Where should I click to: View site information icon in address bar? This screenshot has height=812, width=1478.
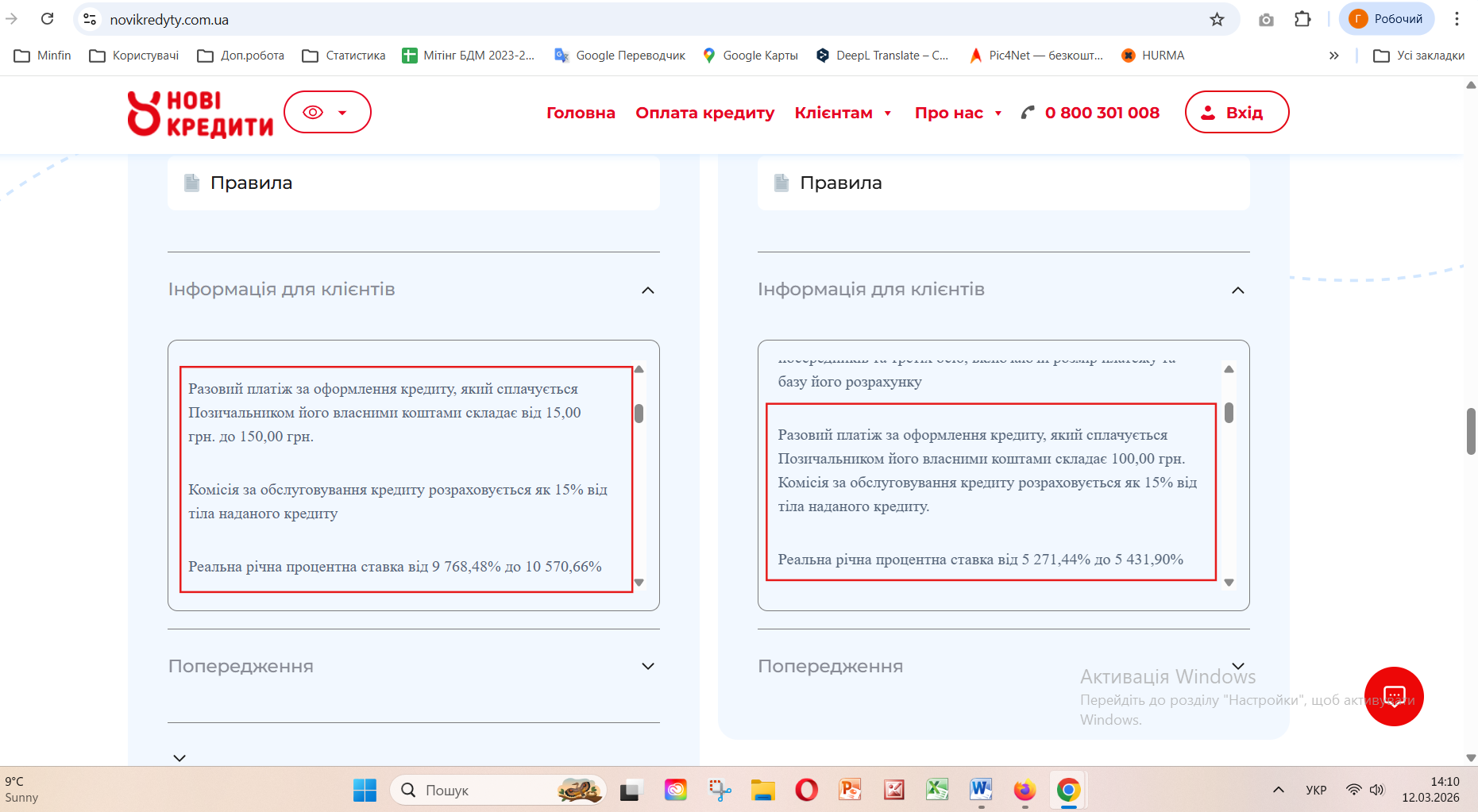click(90, 19)
